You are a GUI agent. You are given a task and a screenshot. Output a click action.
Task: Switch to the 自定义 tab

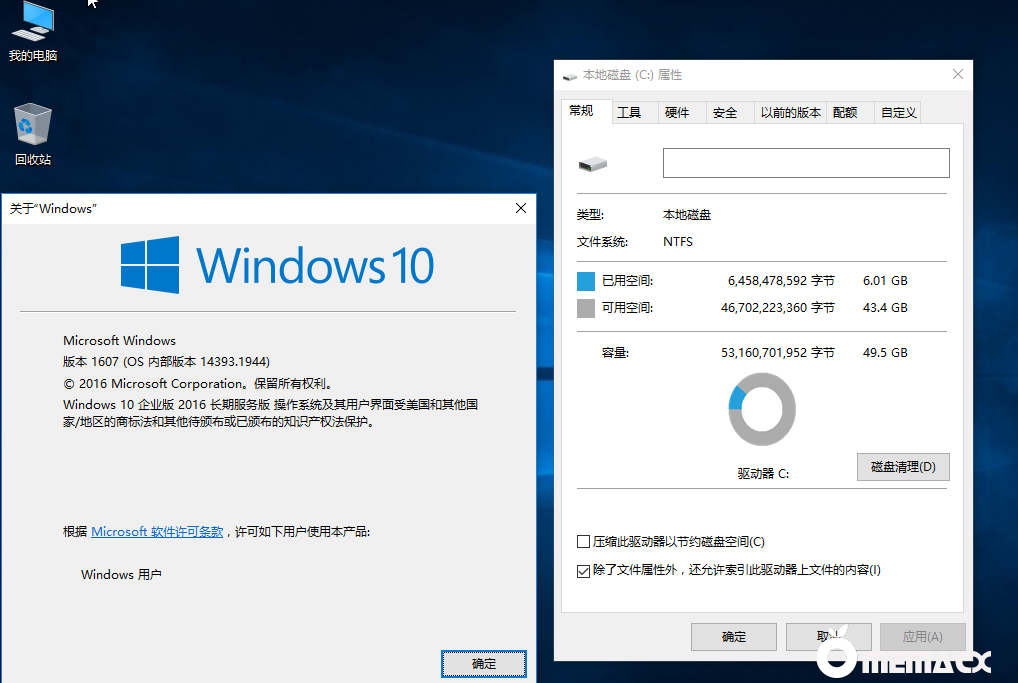(x=898, y=113)
